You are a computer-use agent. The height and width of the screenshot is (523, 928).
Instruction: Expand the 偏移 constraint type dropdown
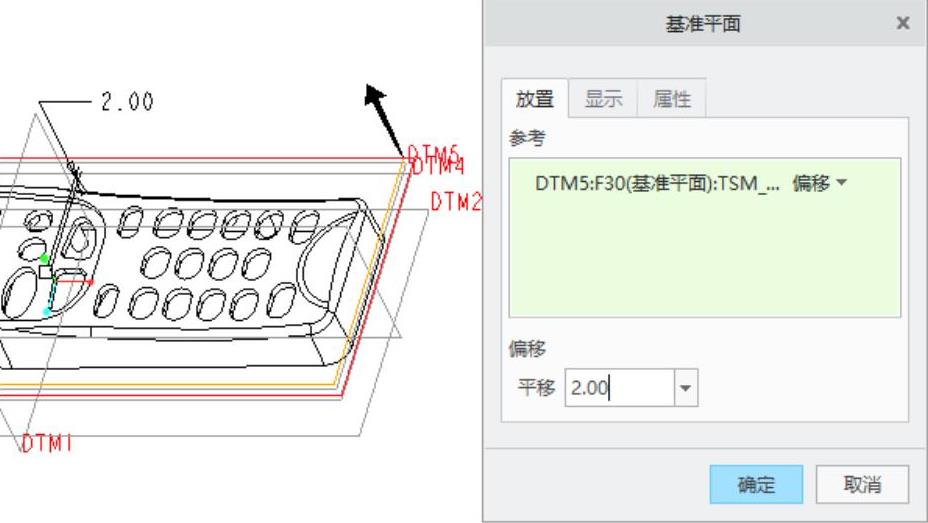(x=820, y=183)
